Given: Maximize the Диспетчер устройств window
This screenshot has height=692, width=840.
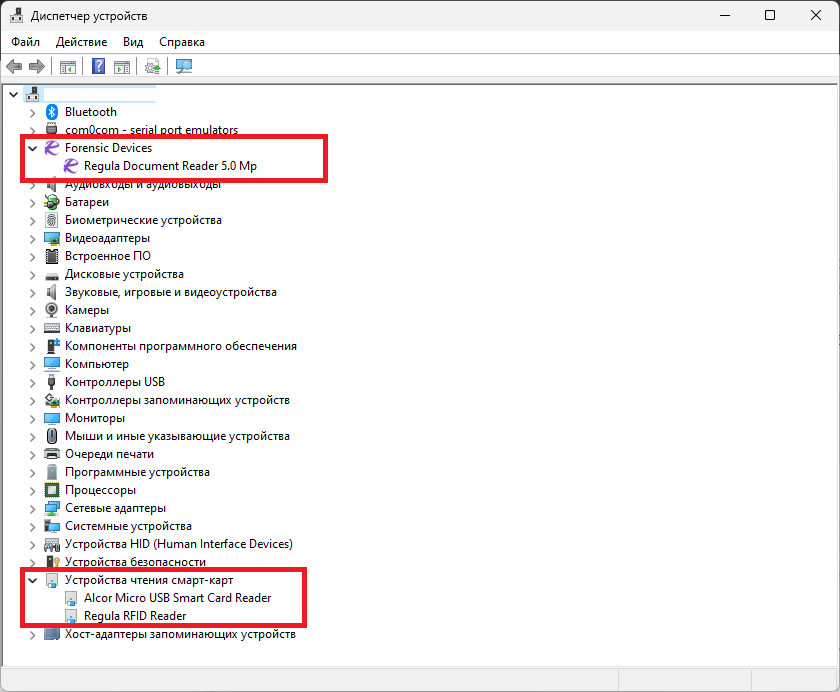Looking at the screenshot, I should (770, 16).
